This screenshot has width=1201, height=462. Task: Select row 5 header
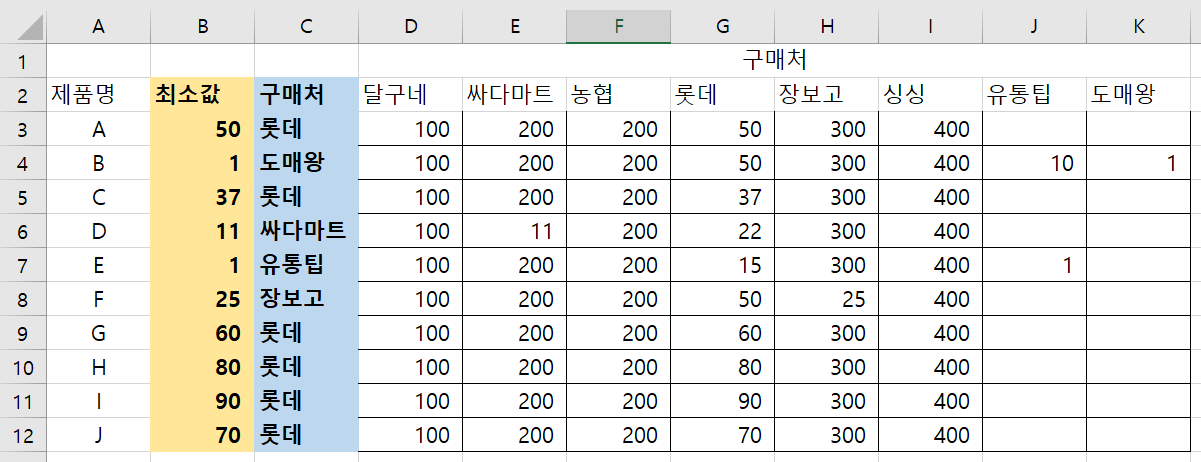23,197
